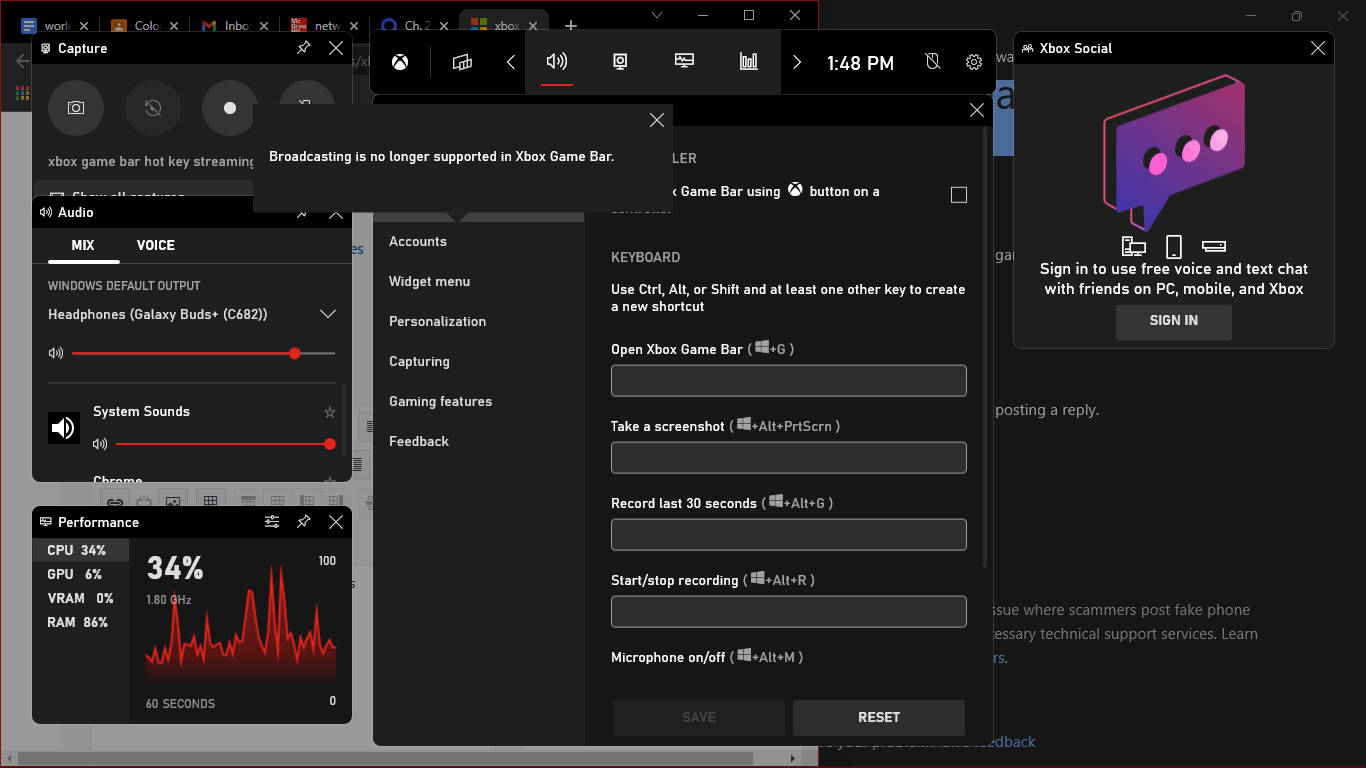This screenshot has height=768, width=1366.
Task: Select CPU 34% in Performance widget
Action: [81, 550]
